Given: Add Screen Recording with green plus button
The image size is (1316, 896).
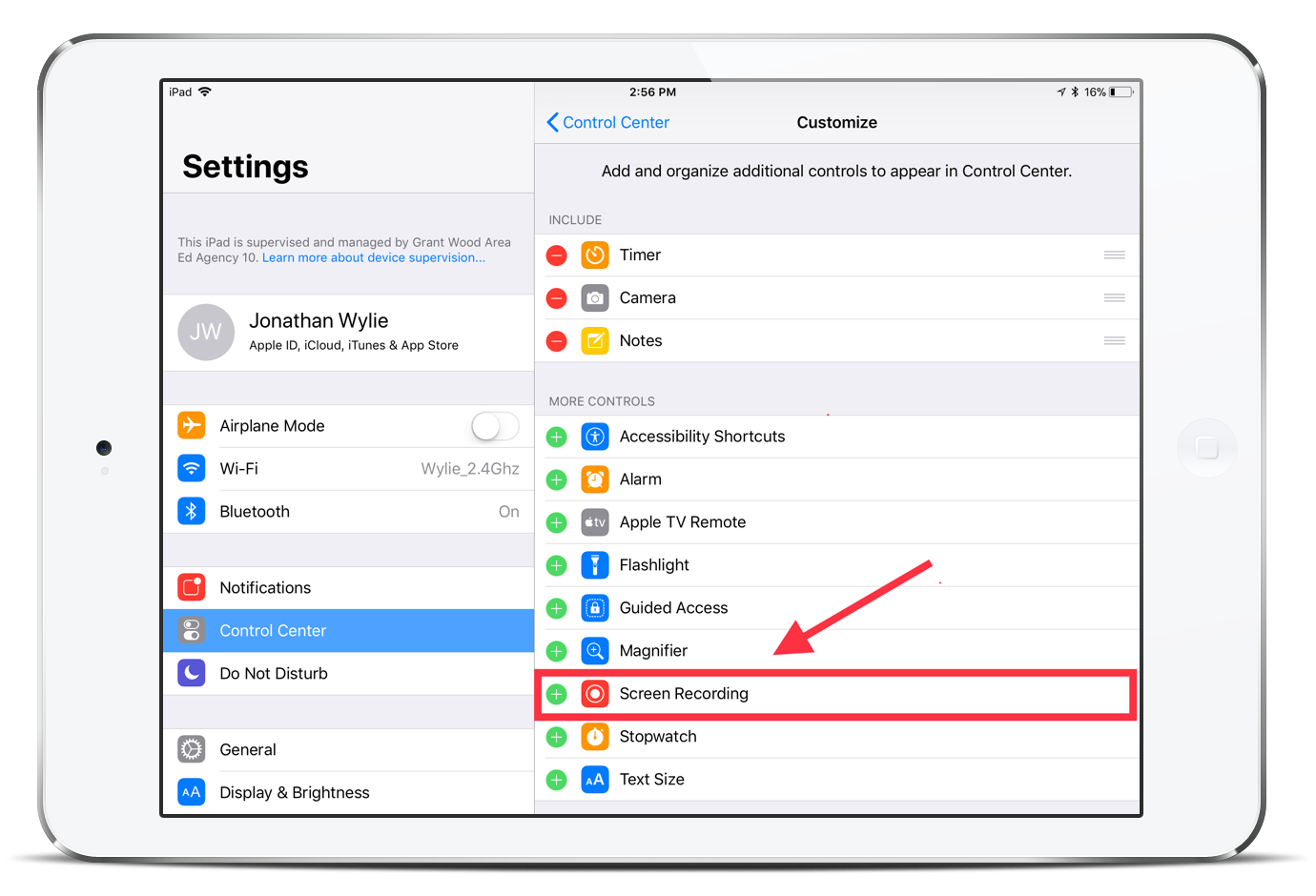Looking at the screenshot, I should point(557,694).
